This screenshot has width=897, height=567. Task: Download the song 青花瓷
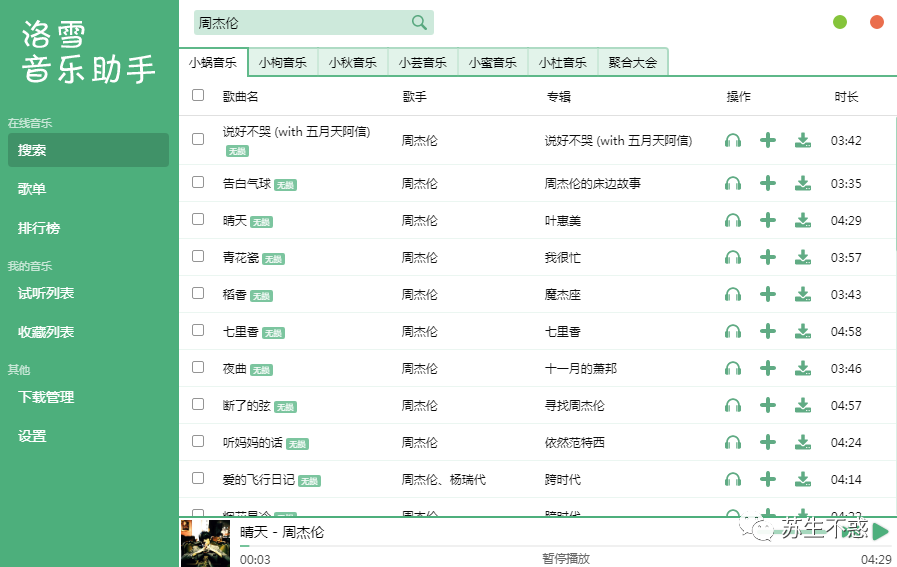click(x=803, y=257)
